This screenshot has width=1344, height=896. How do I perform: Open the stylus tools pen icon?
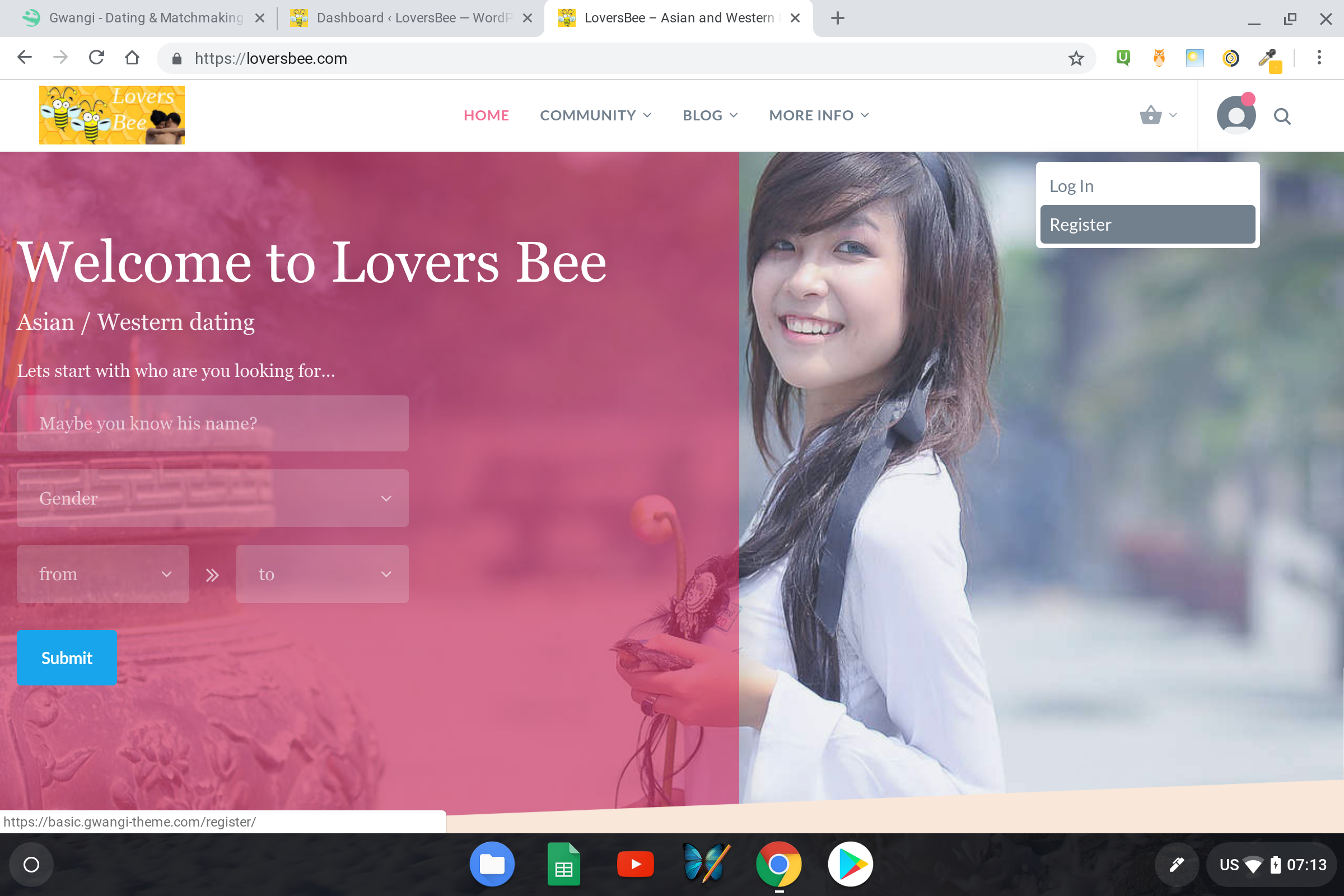[1176, 865]
